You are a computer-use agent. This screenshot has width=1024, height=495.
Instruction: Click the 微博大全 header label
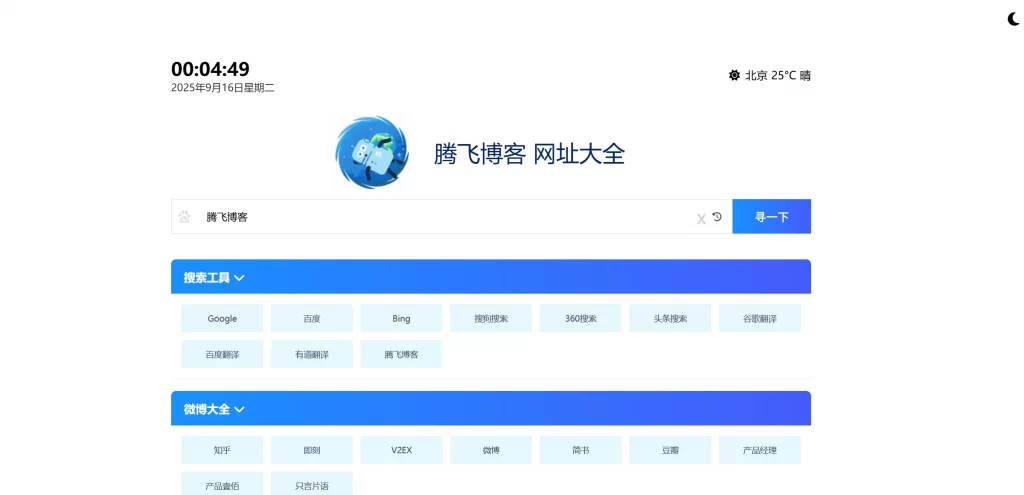pos(206,410)
